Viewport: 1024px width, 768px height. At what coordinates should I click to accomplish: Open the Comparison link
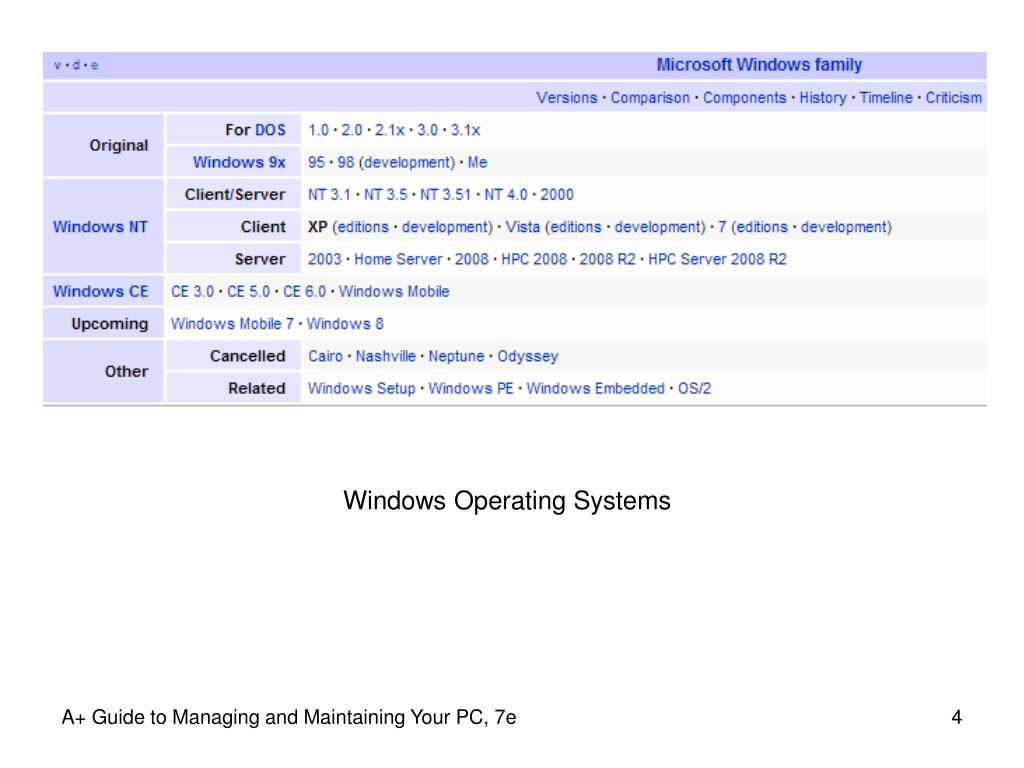(650, 98)
